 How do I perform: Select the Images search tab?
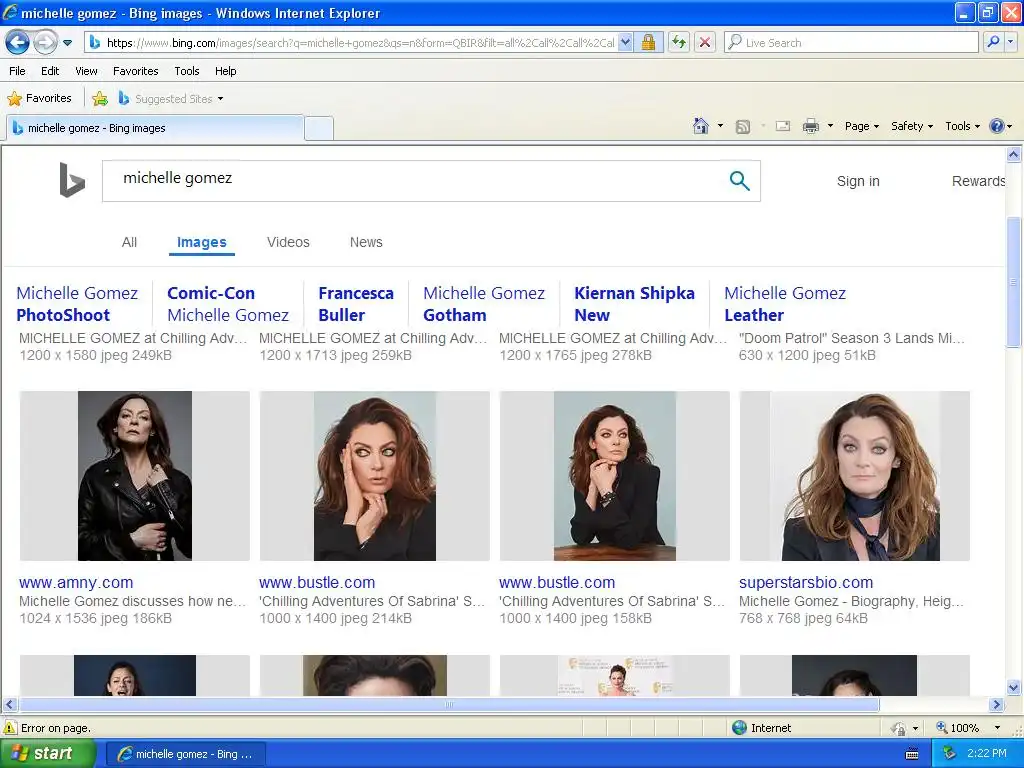click(202, 242)
